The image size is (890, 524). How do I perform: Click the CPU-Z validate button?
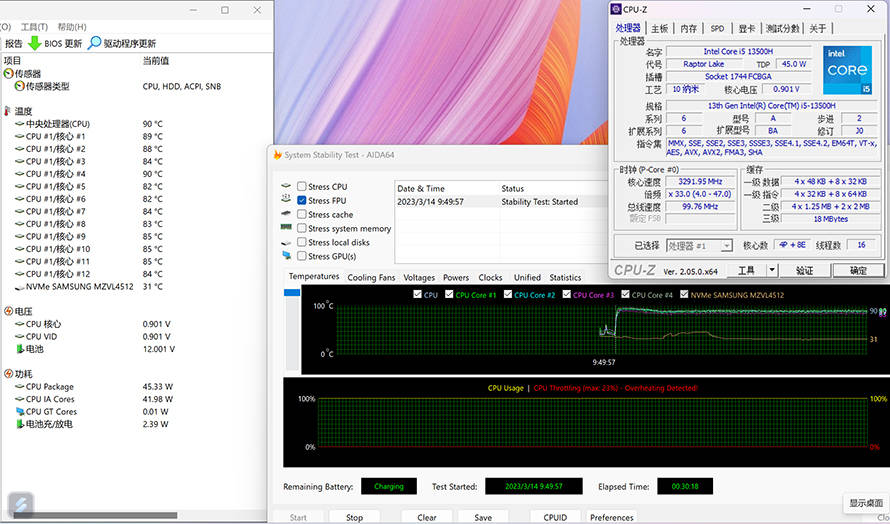pos(804,270)
